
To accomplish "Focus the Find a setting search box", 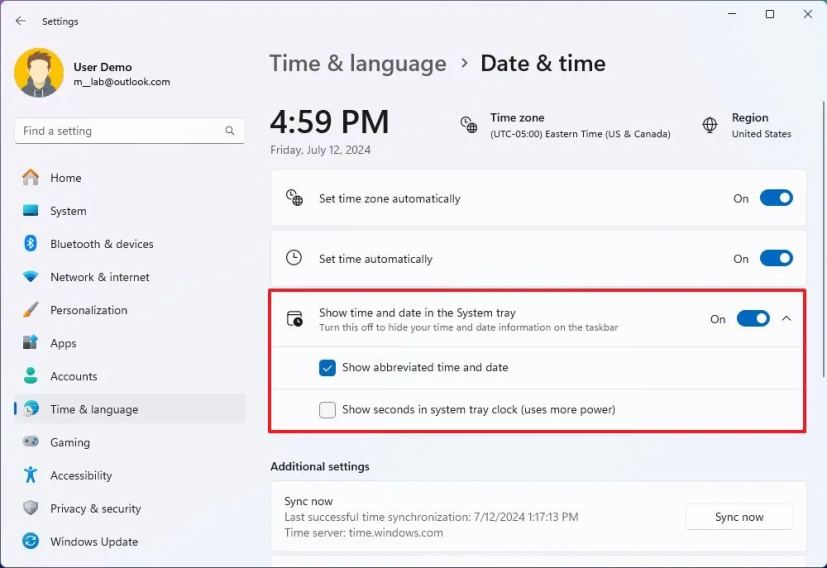I will [130, 131].
